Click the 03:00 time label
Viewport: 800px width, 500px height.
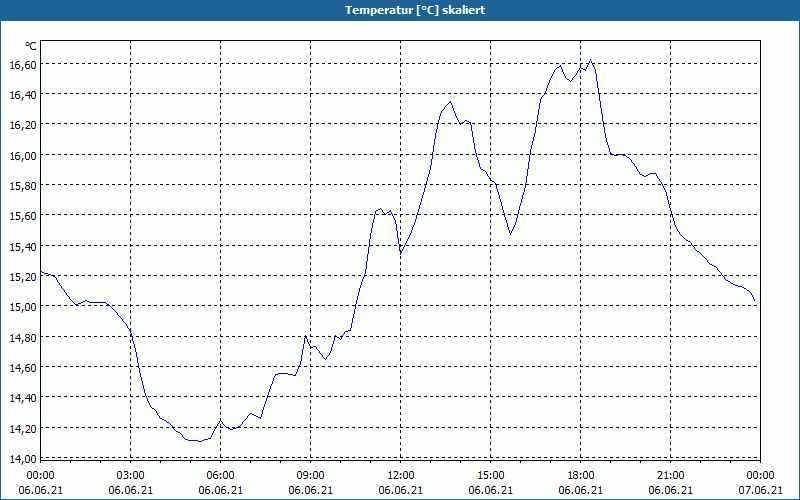[131, 476]
